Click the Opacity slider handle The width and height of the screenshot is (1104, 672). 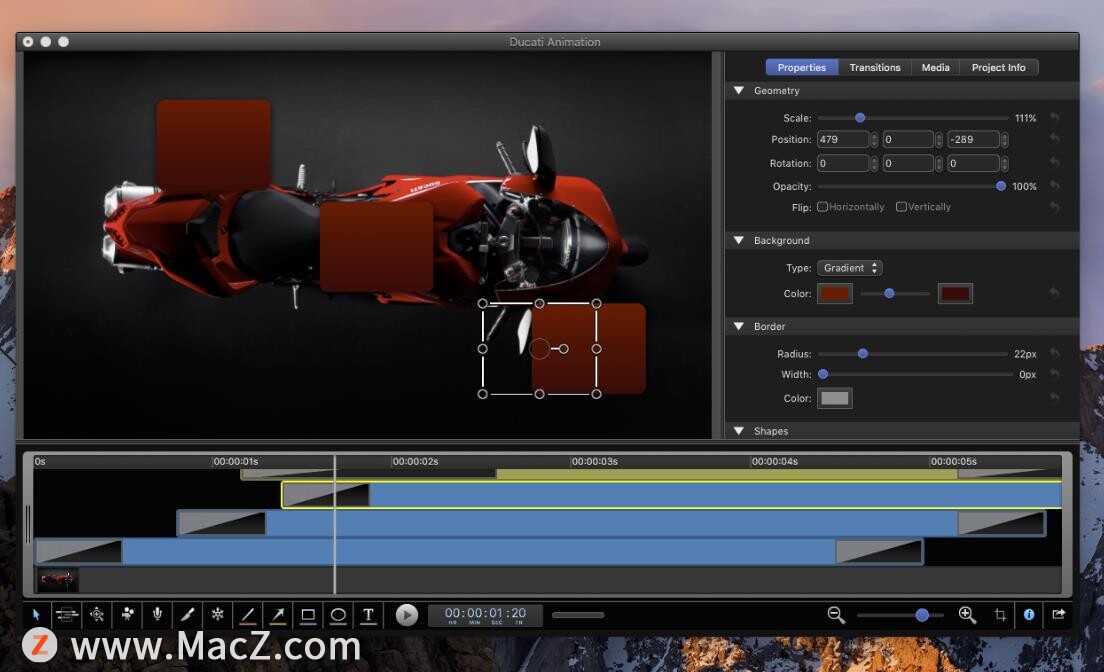tap(1000, 186)
